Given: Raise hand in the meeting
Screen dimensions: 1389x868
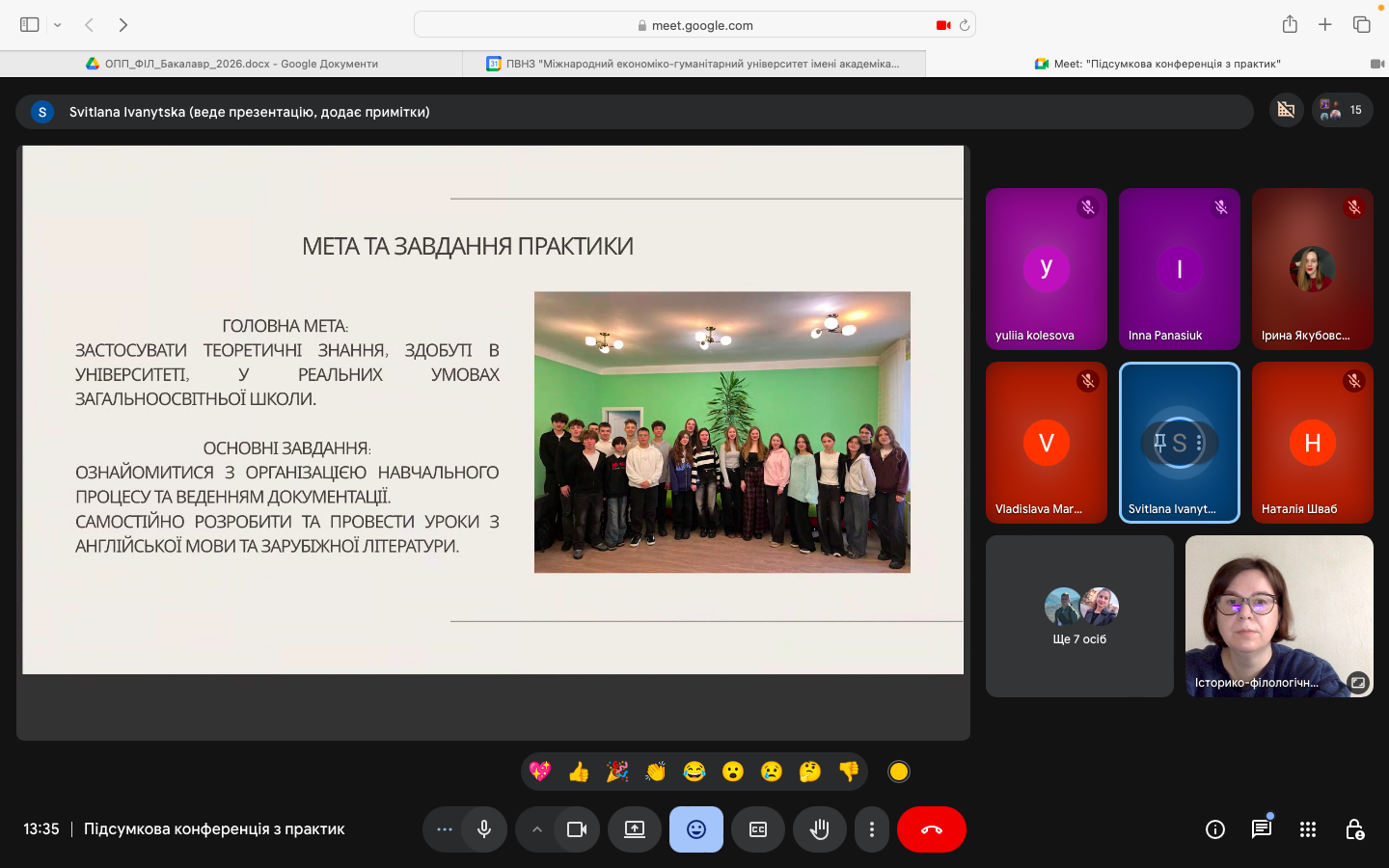Looking at the screenshot, I should pyautogui.click(x=820, y=829).
